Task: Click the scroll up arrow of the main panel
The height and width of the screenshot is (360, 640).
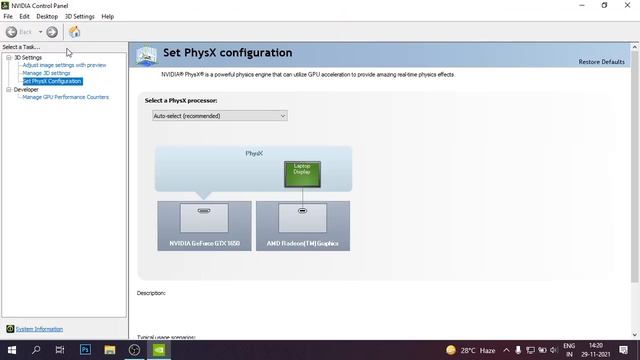Action: [635, 47]
